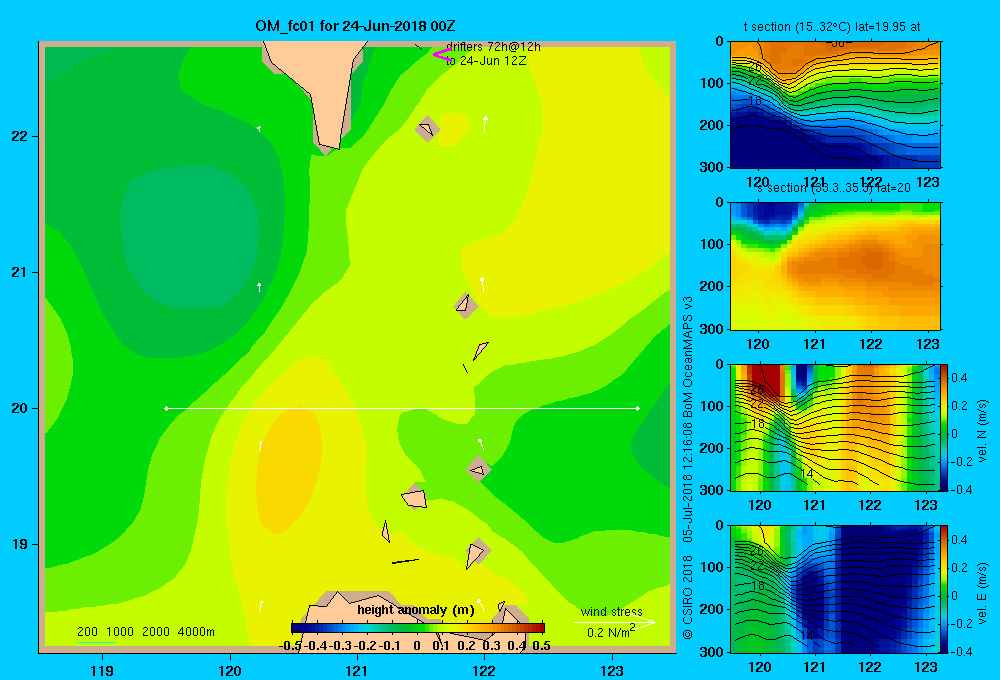
Task: Click the 't section (15..32°C)' title
Action: pos(832,27)
